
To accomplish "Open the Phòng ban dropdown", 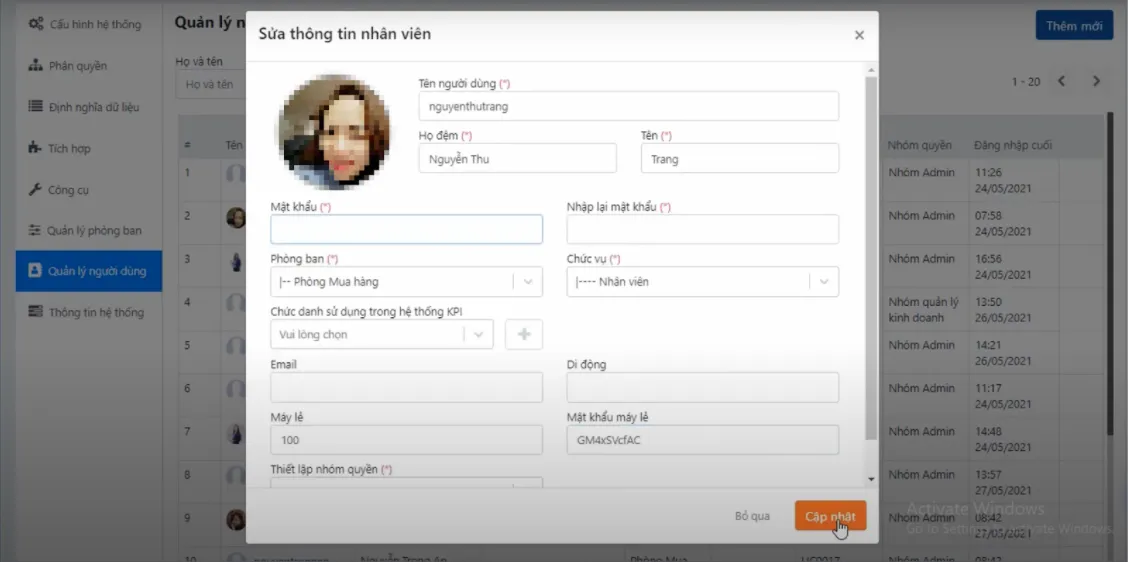I will (x=406, y=282).
